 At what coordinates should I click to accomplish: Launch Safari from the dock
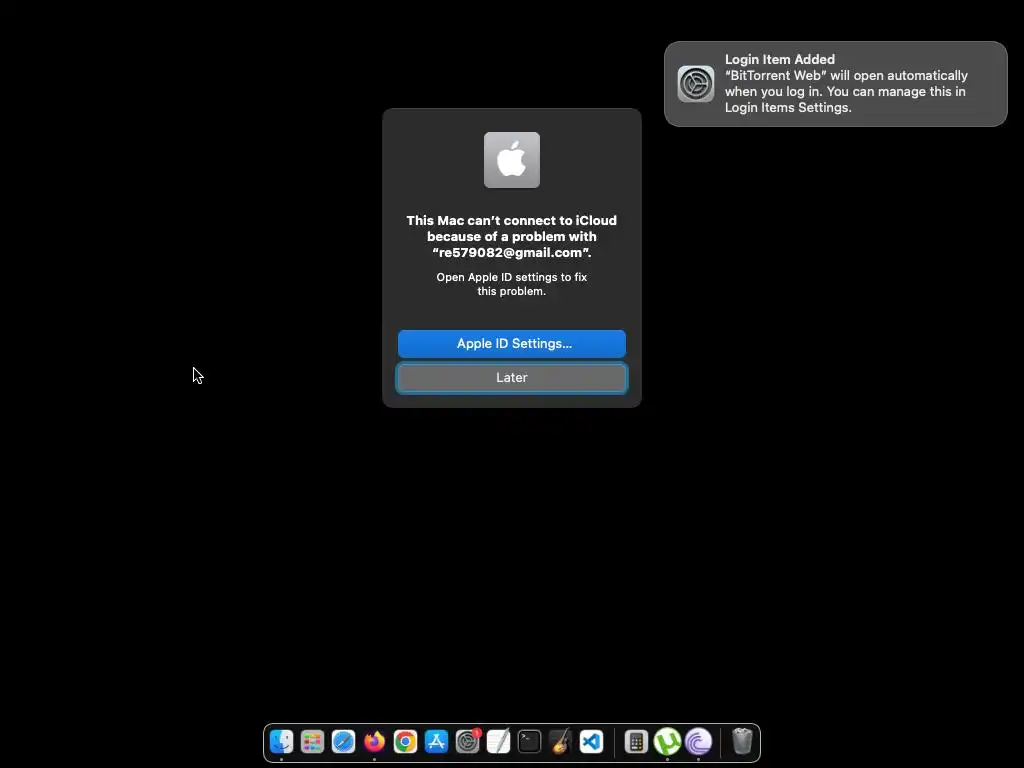point(344,741)
